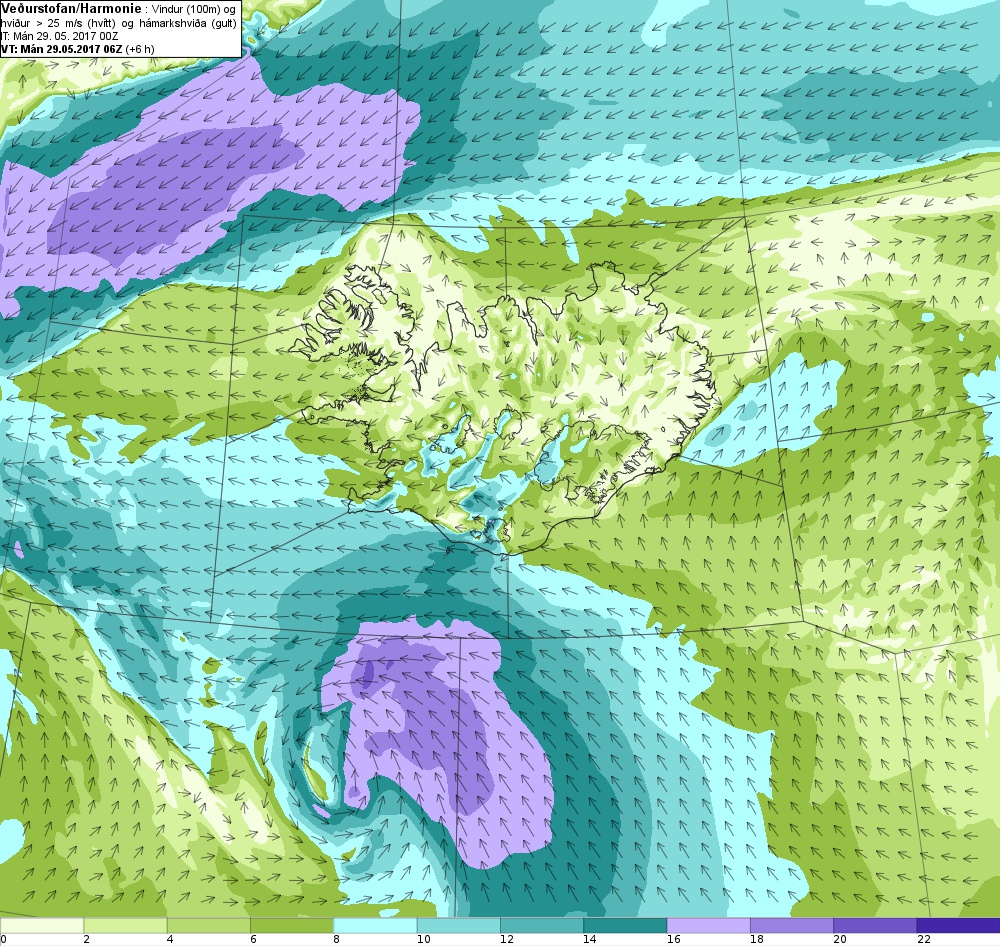
Task: Click the legend value "22"
Action: click(924, 939)
